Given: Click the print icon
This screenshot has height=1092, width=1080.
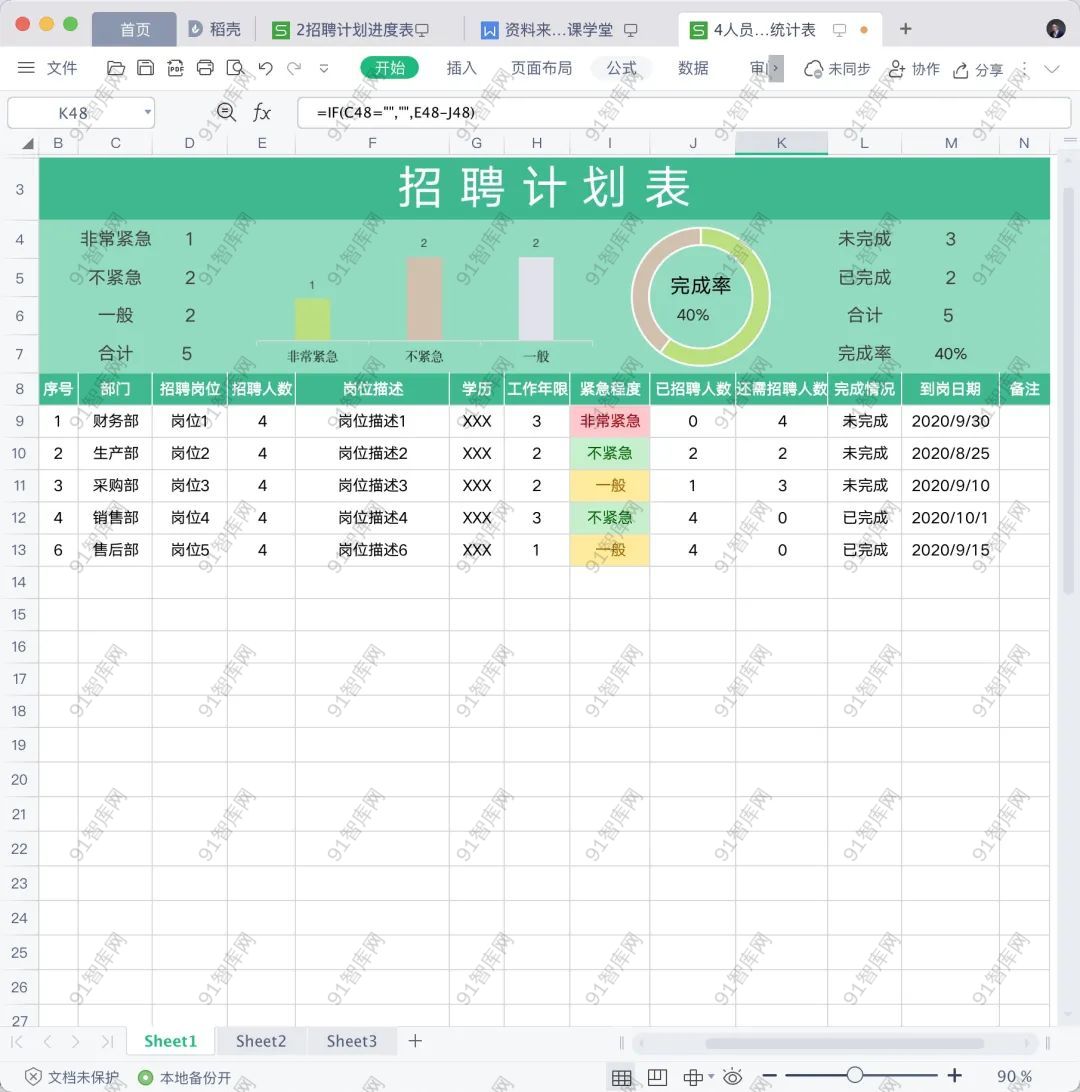Looking at the screenshot, I should 206,68.
